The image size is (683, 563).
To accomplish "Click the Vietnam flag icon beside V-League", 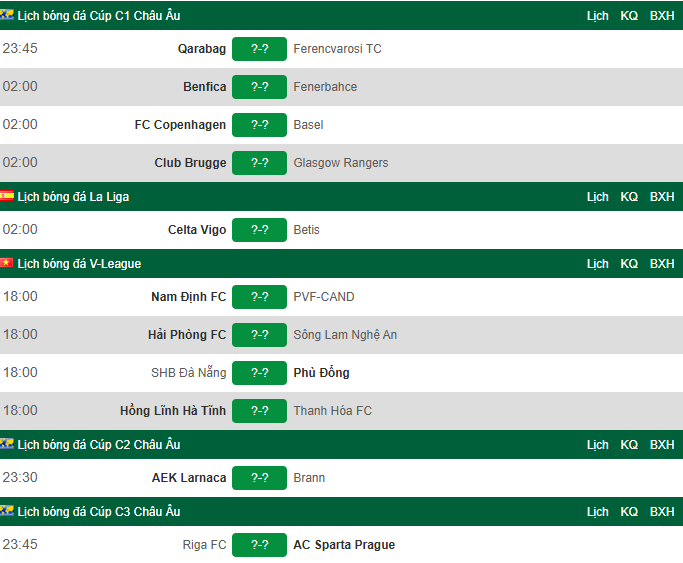I will (x=7, y=263).
